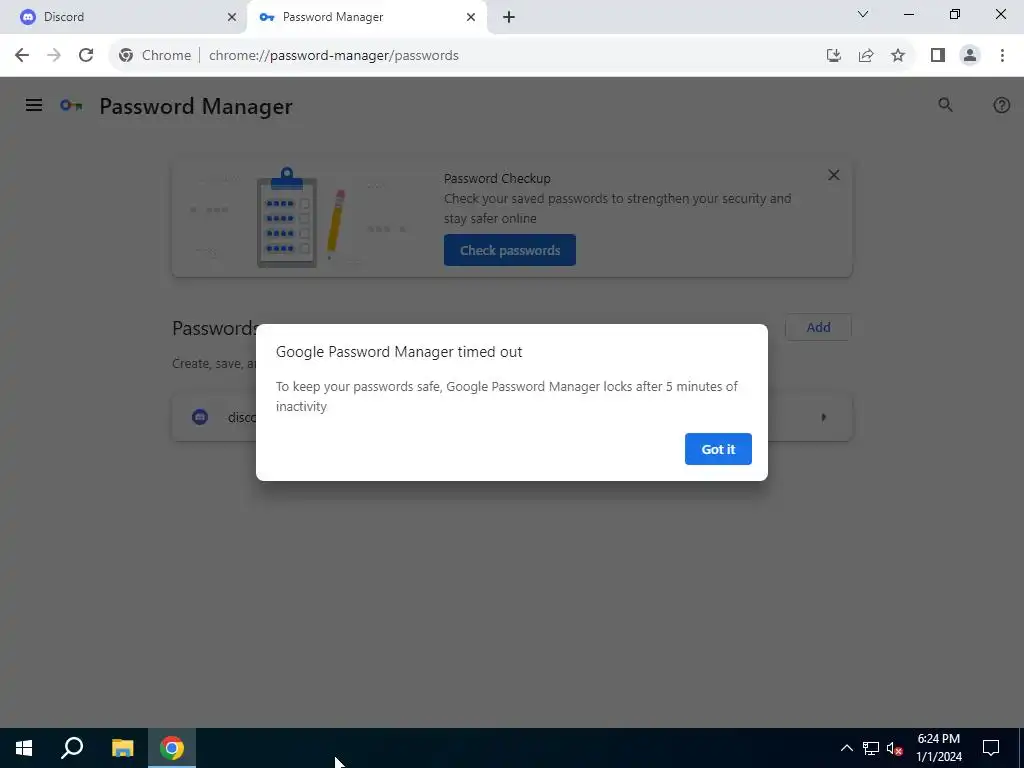Click the Add password button

pos(818,327)
